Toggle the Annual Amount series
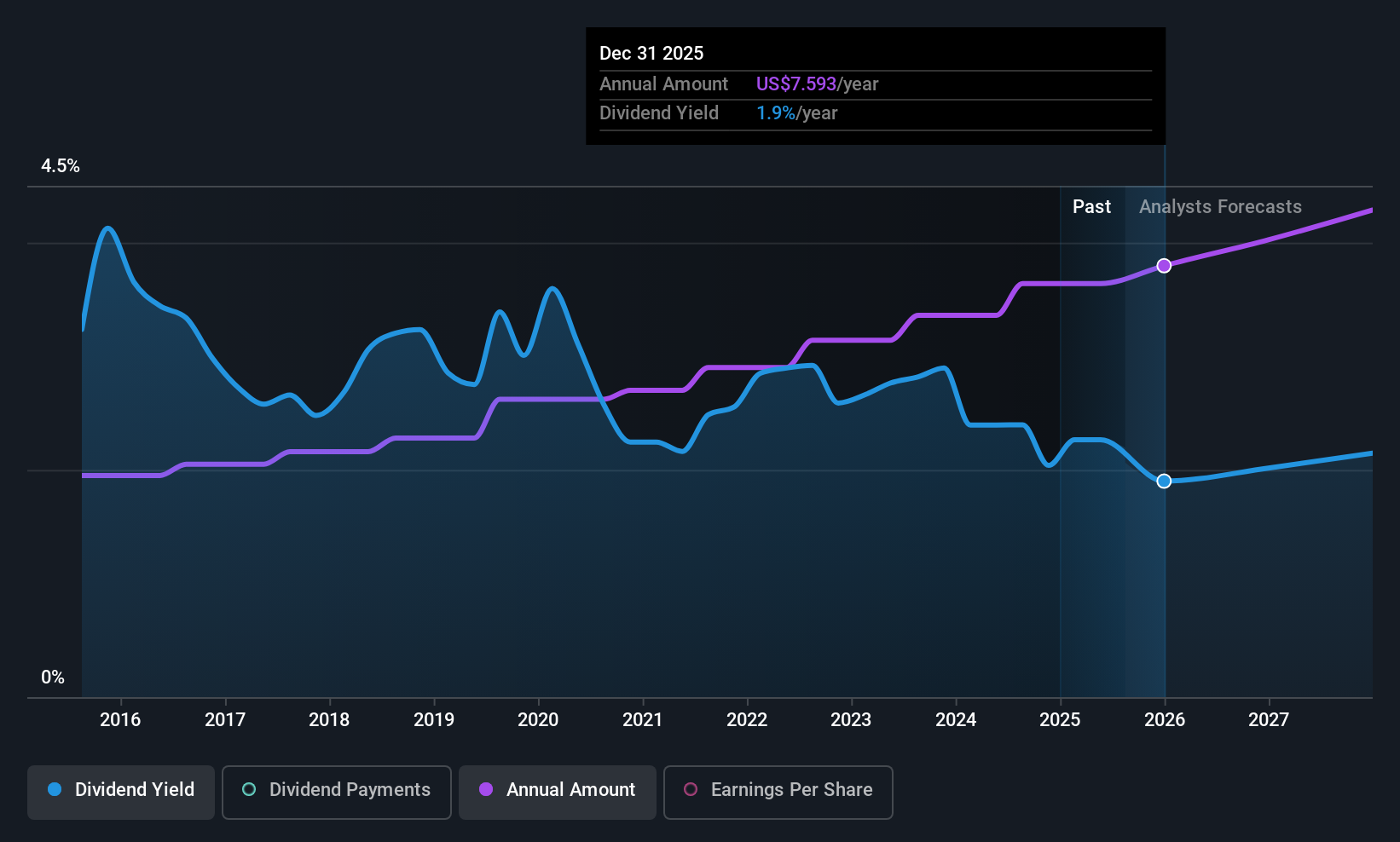This screenshot has width=1400, height=842. 558,792
